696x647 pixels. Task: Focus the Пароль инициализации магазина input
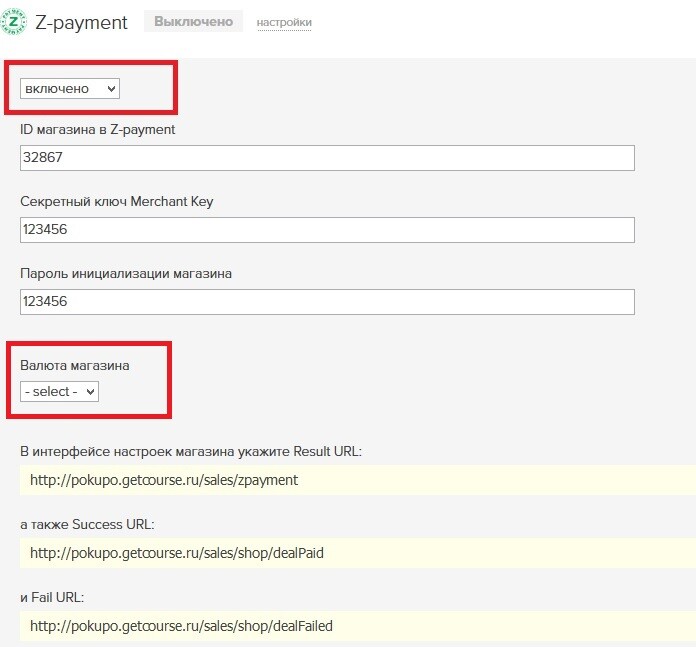[327, 302]
